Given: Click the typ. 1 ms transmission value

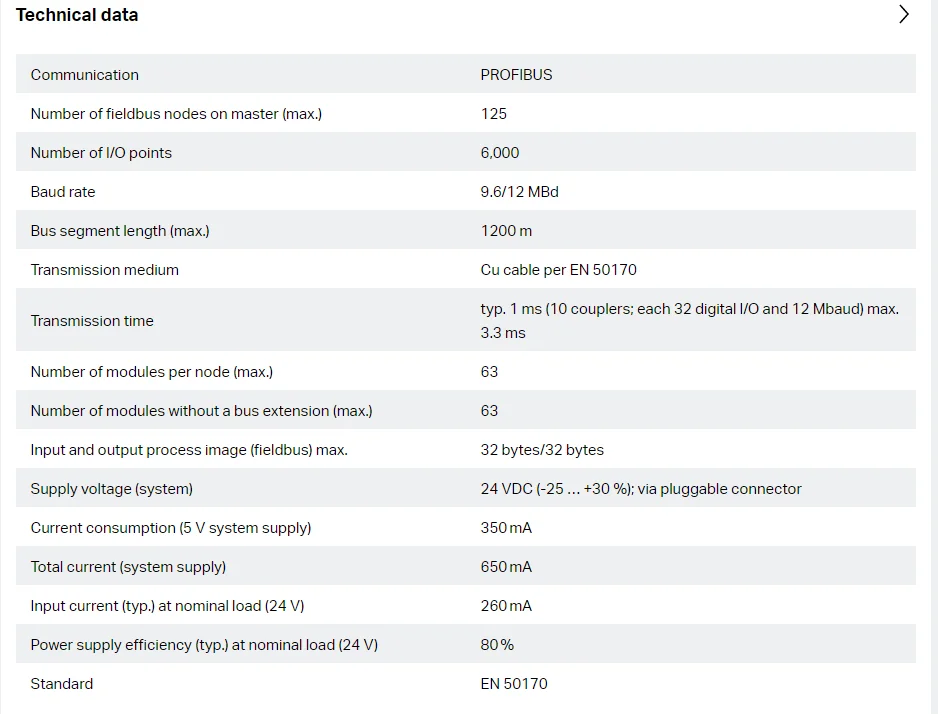Looking at the screenshot, I should pos(689,321).
